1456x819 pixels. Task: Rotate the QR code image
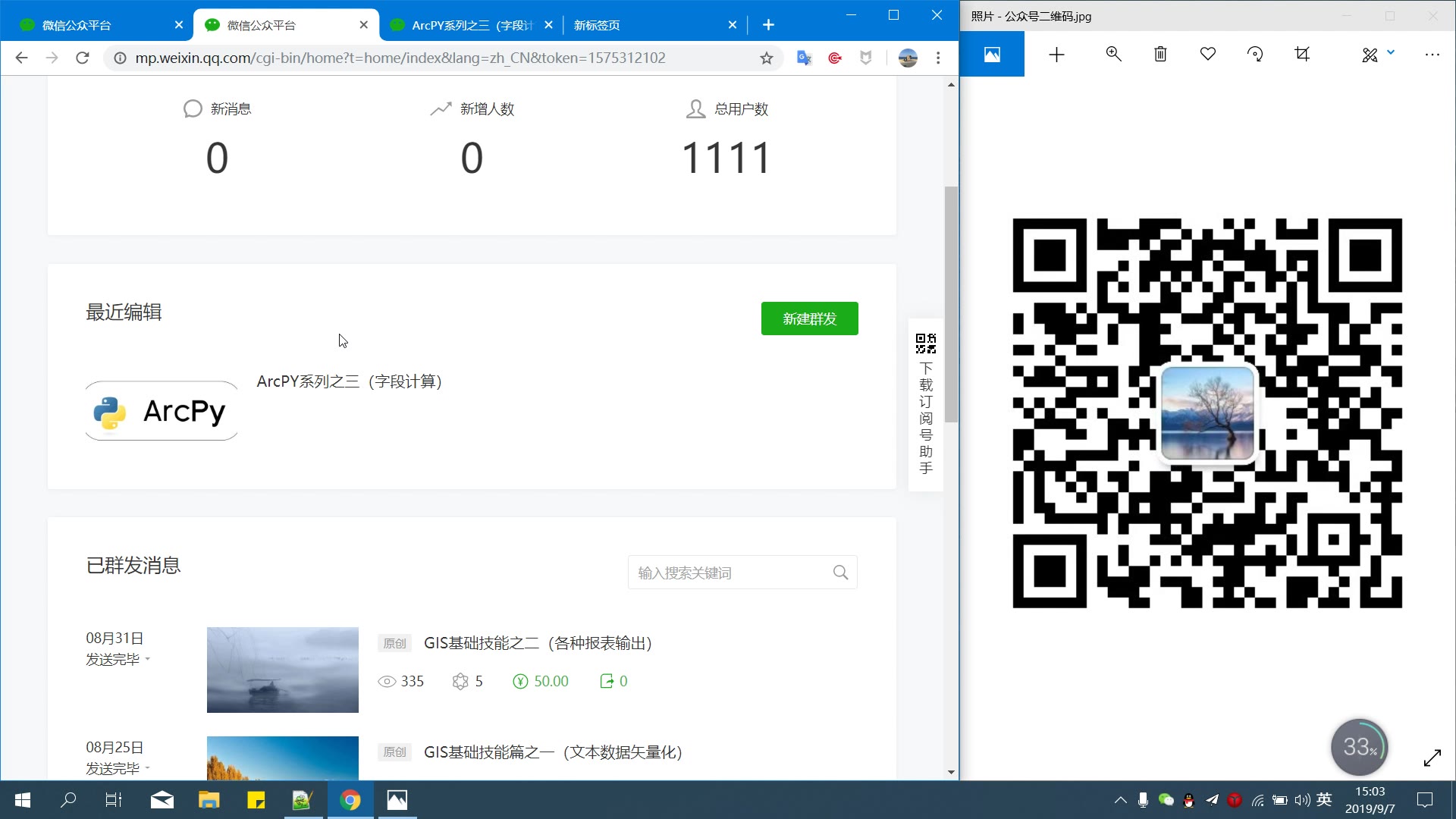(x=1255, y=54)
